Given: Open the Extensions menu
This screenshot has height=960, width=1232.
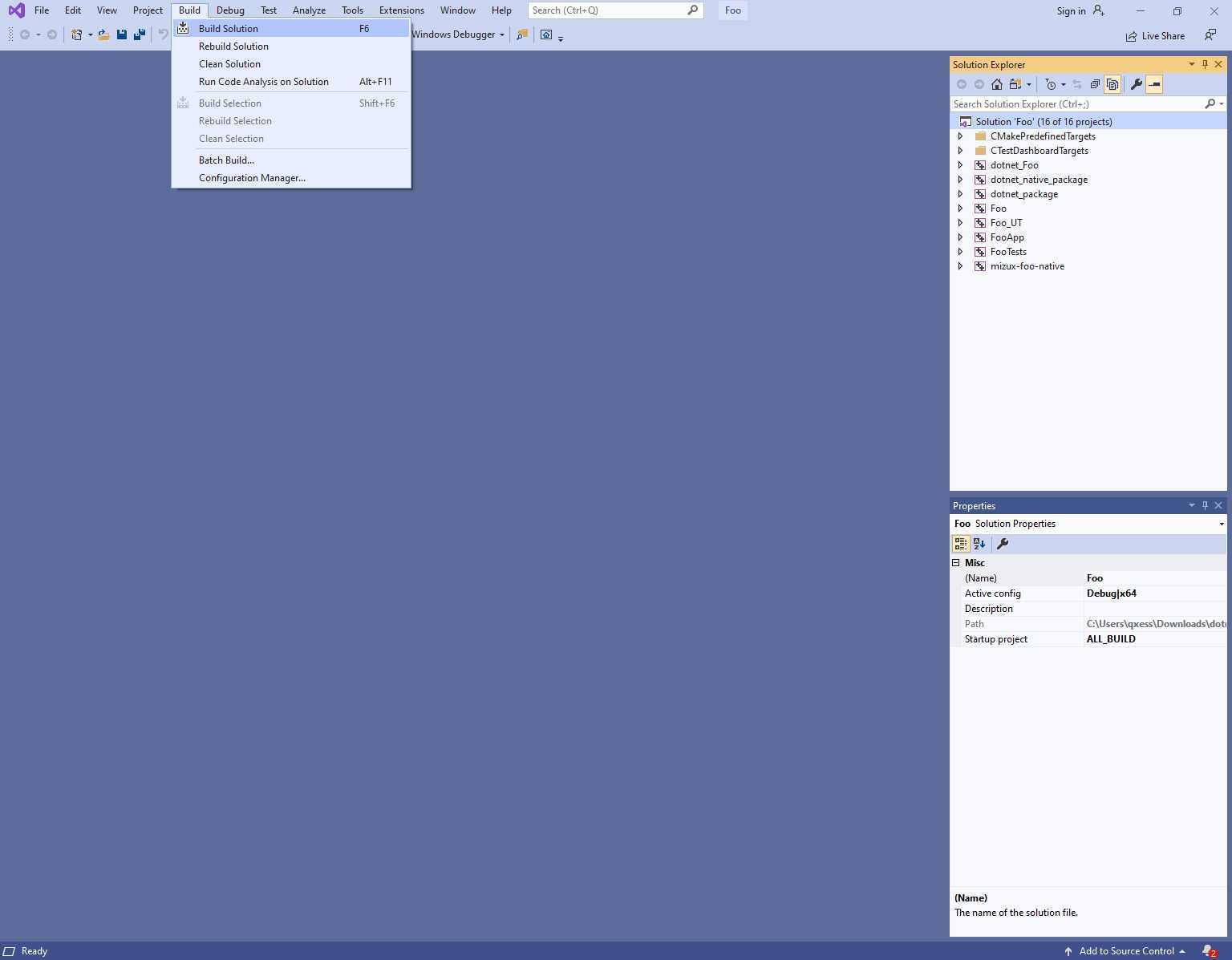Looking at the screenshot, I should coord(402,10).
